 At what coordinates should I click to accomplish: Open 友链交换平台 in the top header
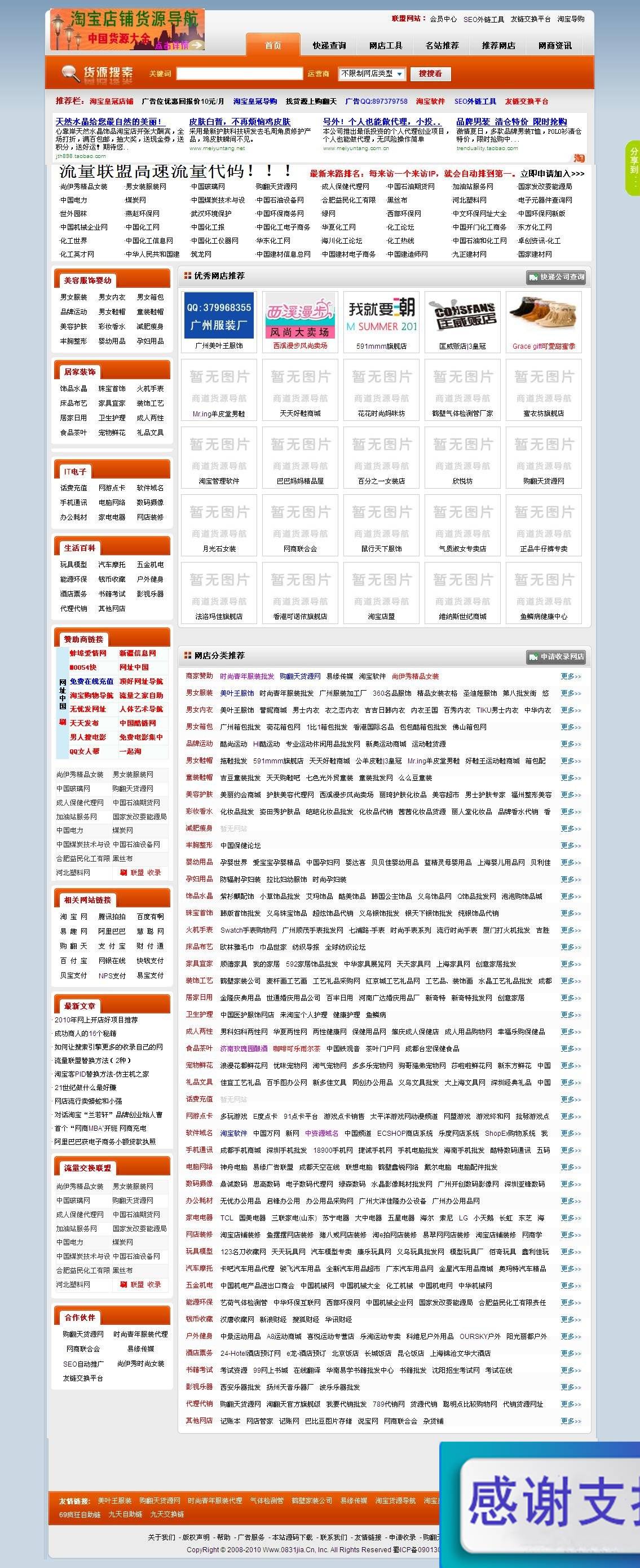[x=531, y=19]
